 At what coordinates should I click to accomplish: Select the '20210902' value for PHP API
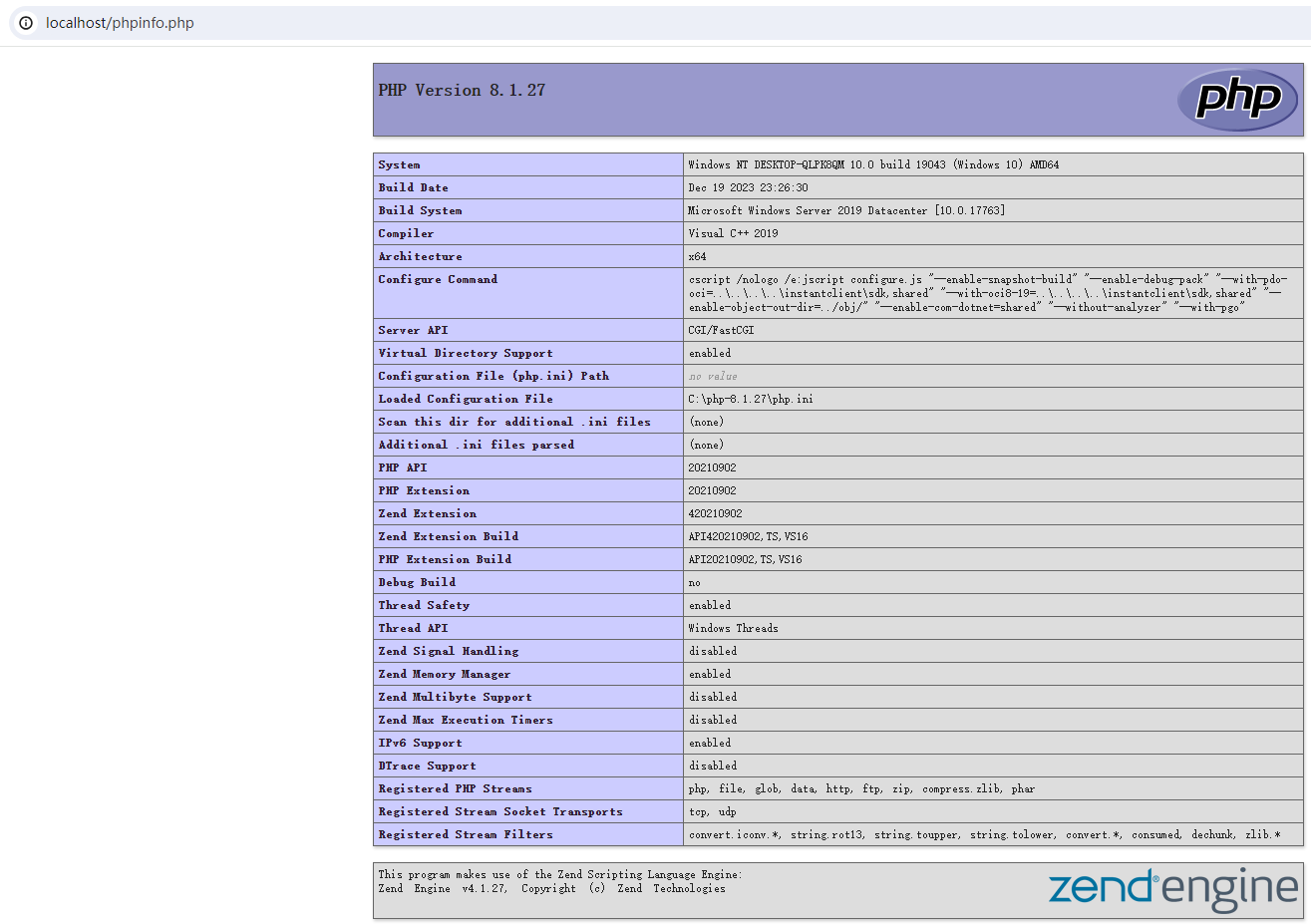pos(712,468)
